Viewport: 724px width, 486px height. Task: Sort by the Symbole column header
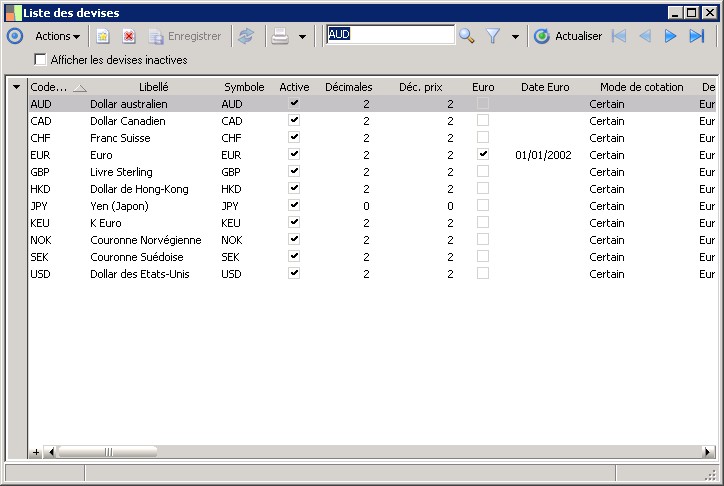tap(244, 87)
